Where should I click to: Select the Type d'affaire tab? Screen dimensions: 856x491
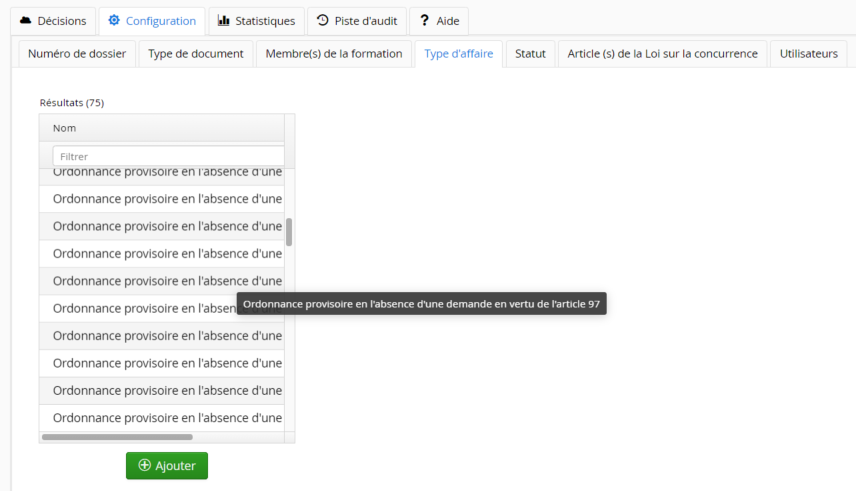point(458,54)
